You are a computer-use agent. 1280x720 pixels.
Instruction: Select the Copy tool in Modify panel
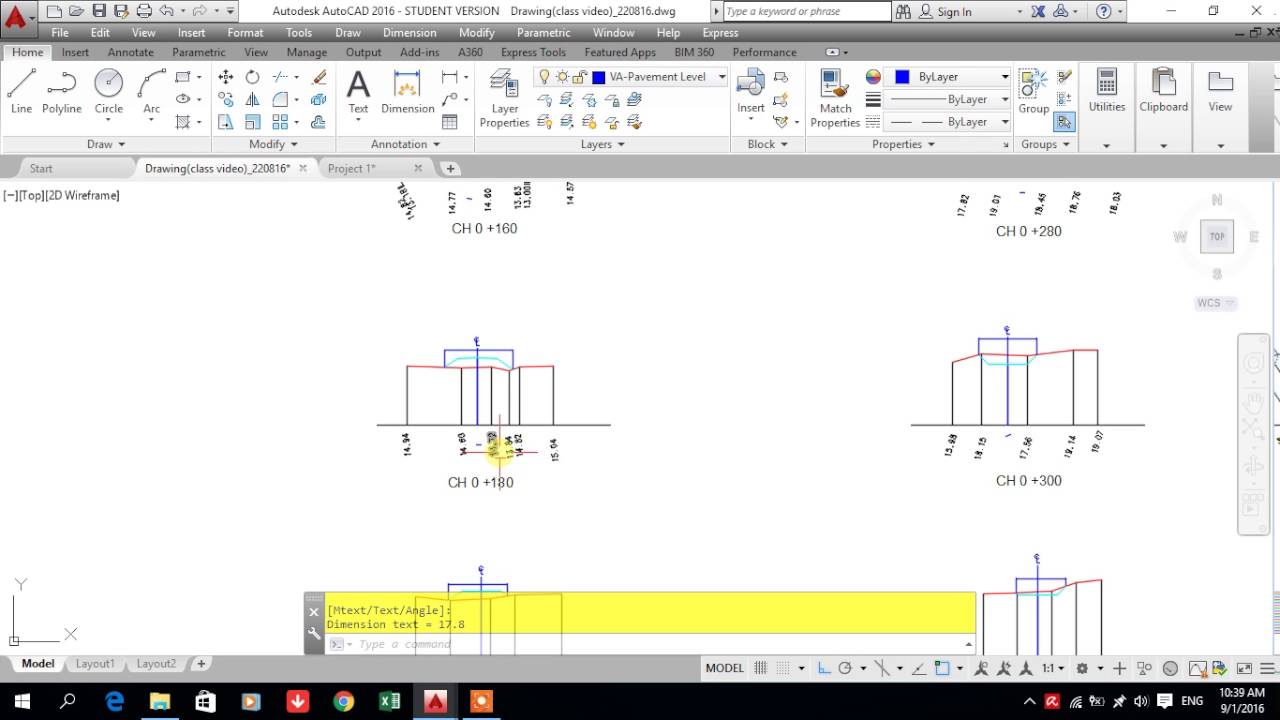pos(226,99)
